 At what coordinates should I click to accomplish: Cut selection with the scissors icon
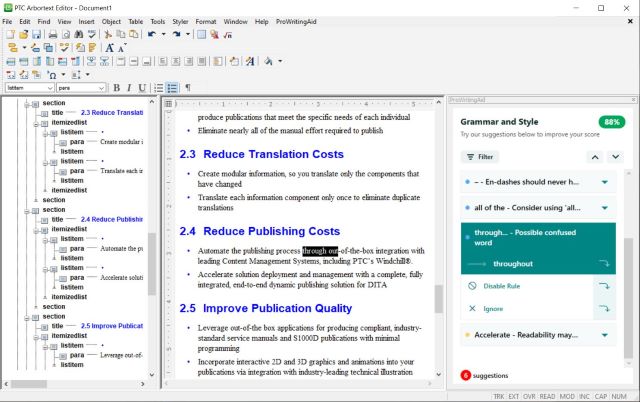(108, 35)
